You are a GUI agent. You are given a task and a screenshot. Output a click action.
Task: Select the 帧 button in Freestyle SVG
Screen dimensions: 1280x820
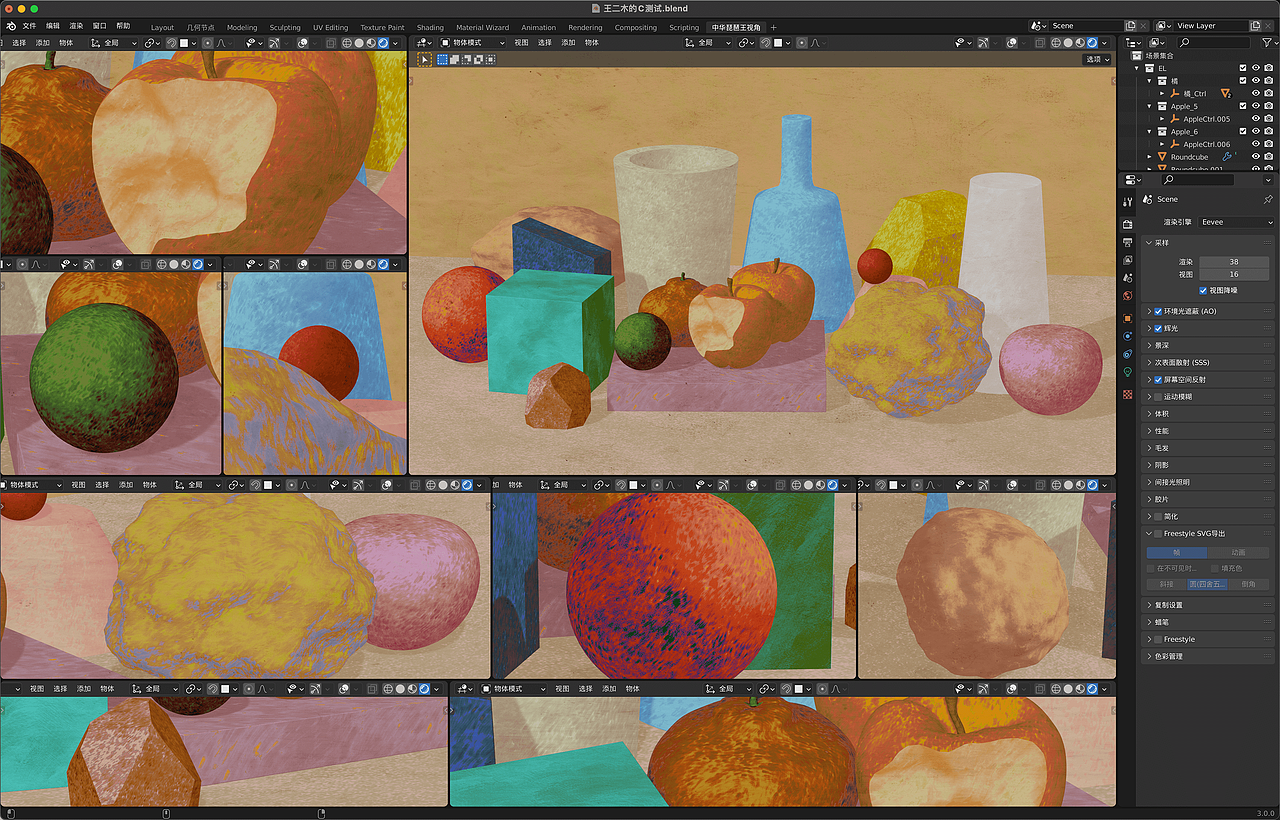(x=1176, y=552)
